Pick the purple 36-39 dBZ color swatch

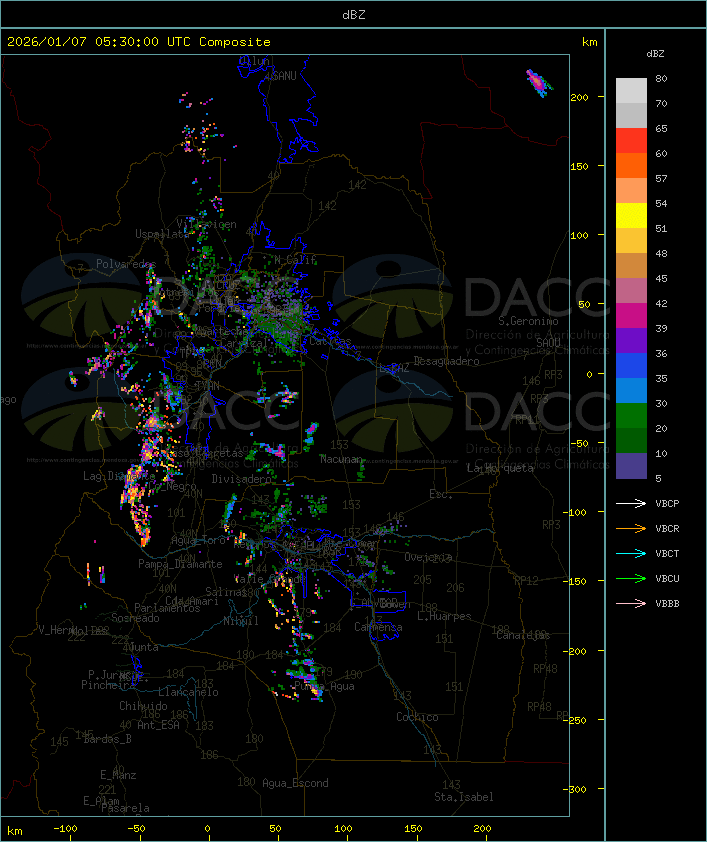[631, 341]
